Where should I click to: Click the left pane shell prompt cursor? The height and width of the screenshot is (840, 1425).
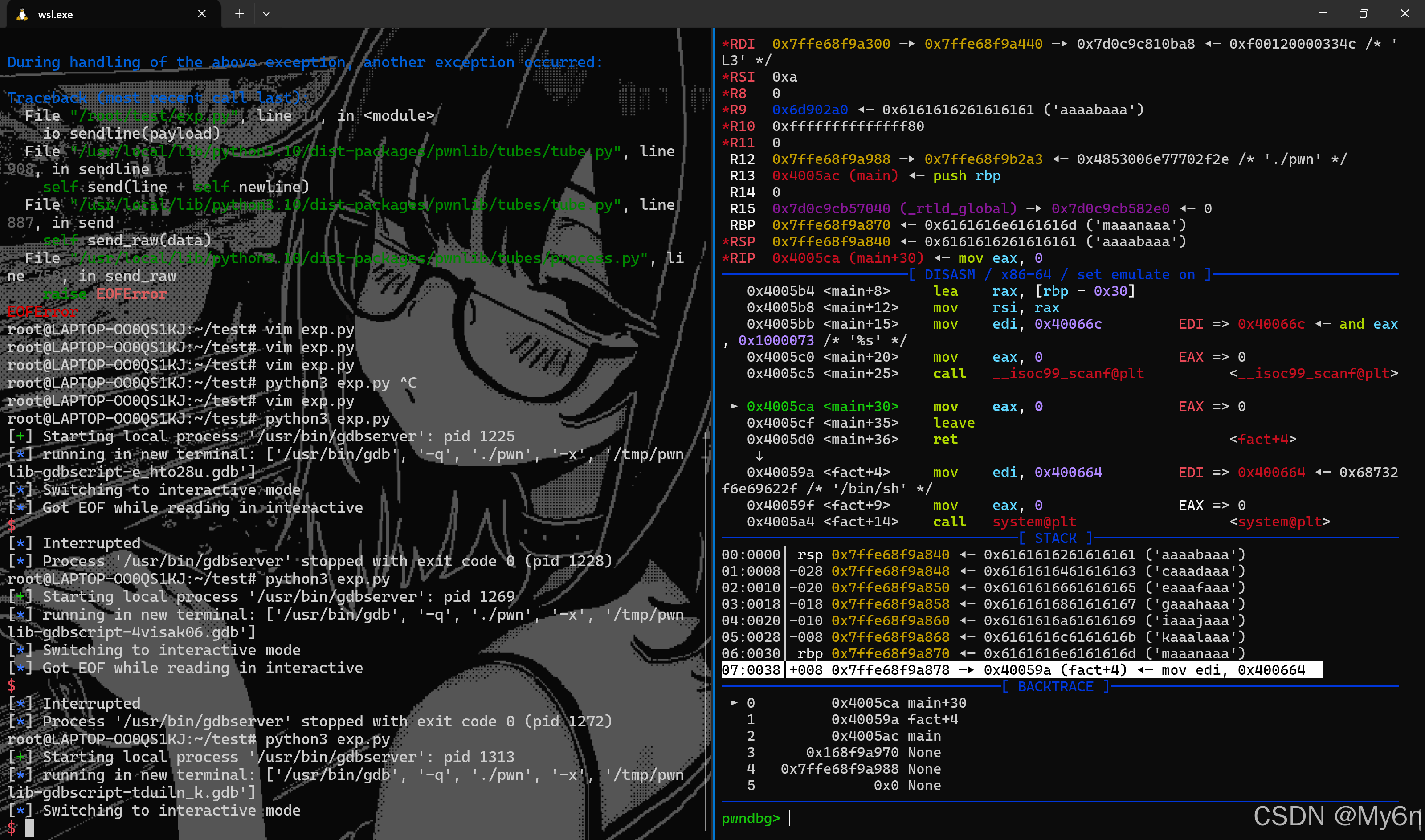(29, 828)
